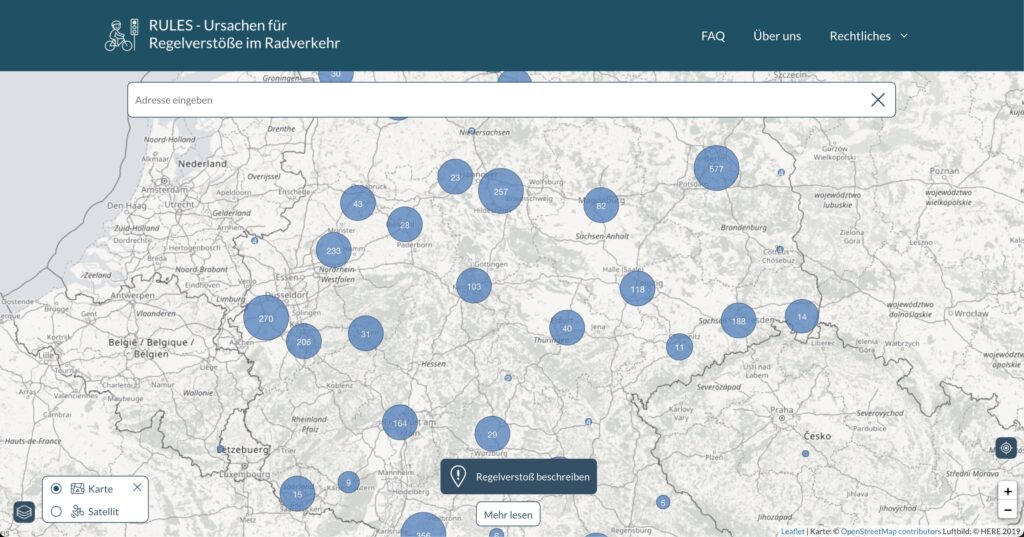The image size is (1024, 537).
Task: Open cluster marker 23
Action: coord(455,176)
